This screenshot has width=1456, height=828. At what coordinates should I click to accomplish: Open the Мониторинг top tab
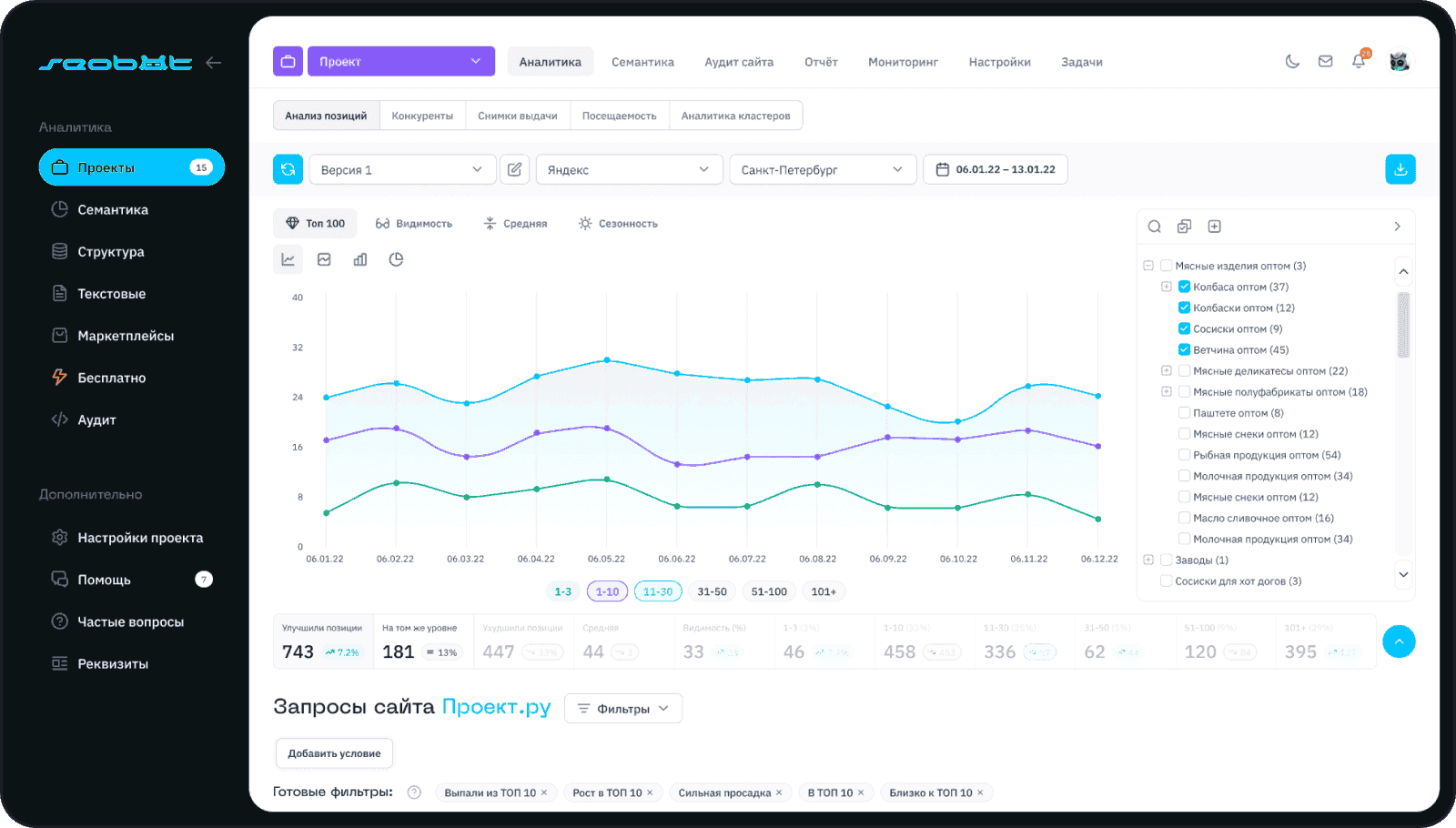pos(903,62)
